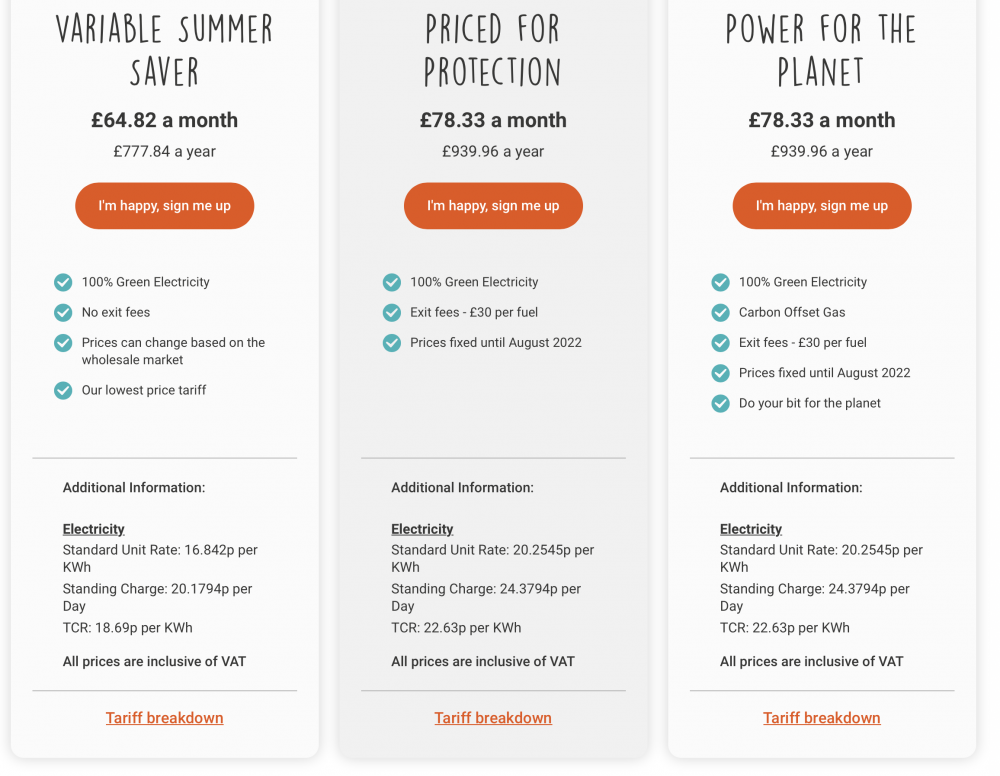Open Tariff breakdown for Priced for Protection
Viewport: 1000px width, 776px height.
493,718
